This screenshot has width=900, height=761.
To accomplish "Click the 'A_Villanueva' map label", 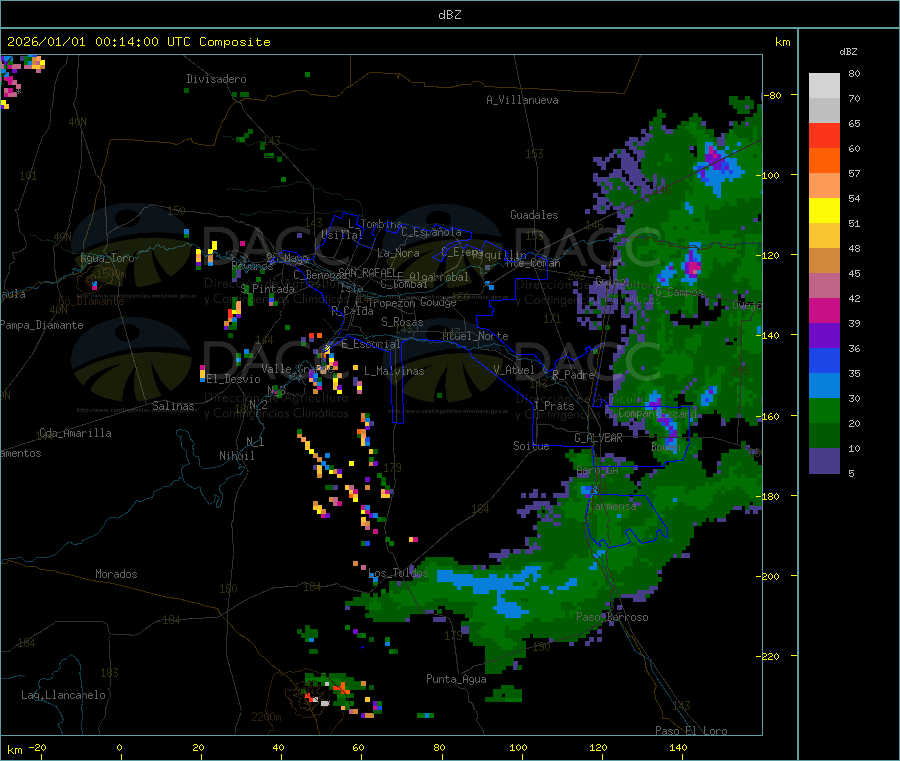I will [x=522, y=100].
